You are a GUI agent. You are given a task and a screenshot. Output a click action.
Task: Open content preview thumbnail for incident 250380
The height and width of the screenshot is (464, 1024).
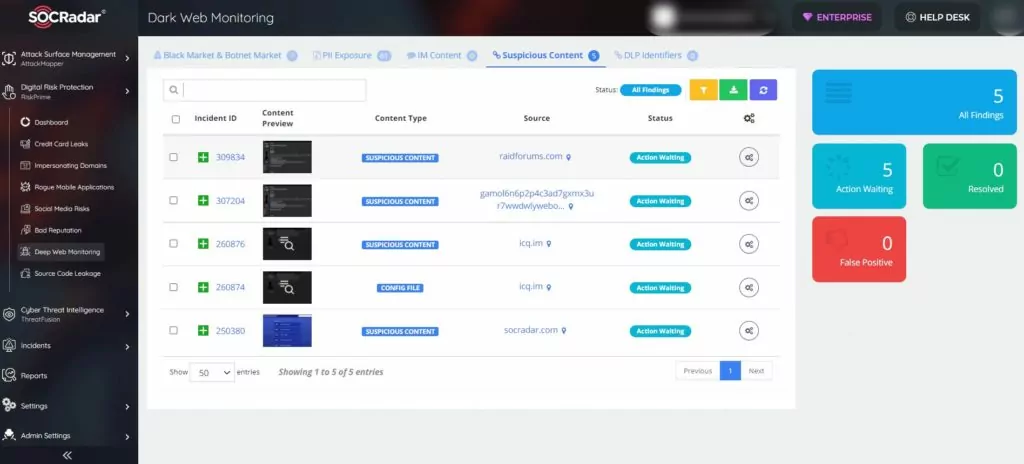pos(287,331)
